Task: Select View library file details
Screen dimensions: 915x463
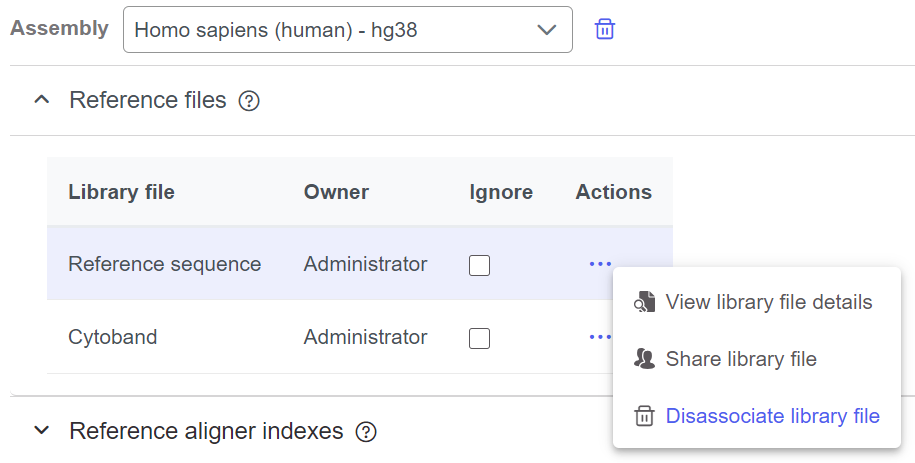Action: (x=768, y=302)
